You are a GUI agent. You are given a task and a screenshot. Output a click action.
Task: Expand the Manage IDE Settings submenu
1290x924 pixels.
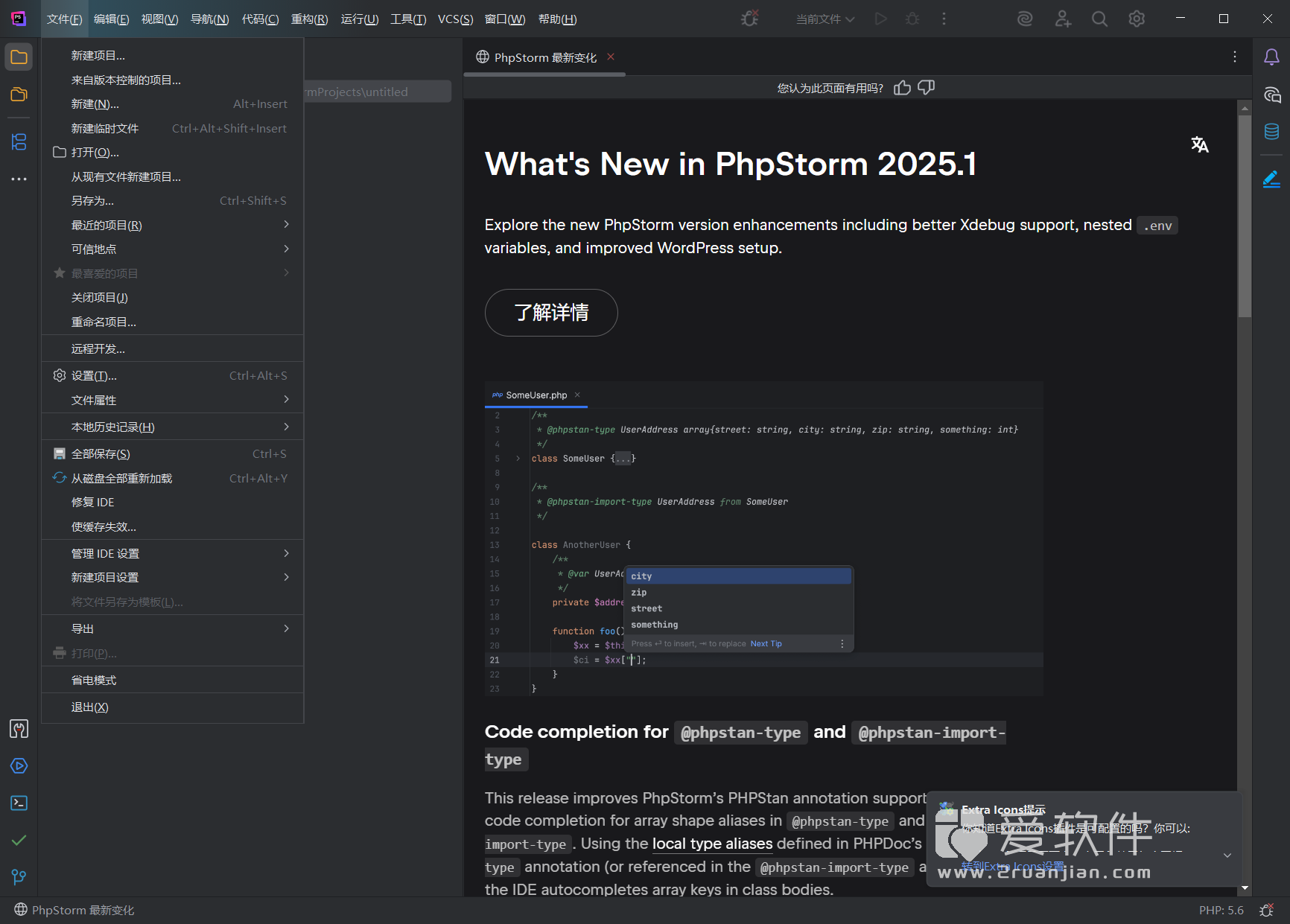point(172,553)
